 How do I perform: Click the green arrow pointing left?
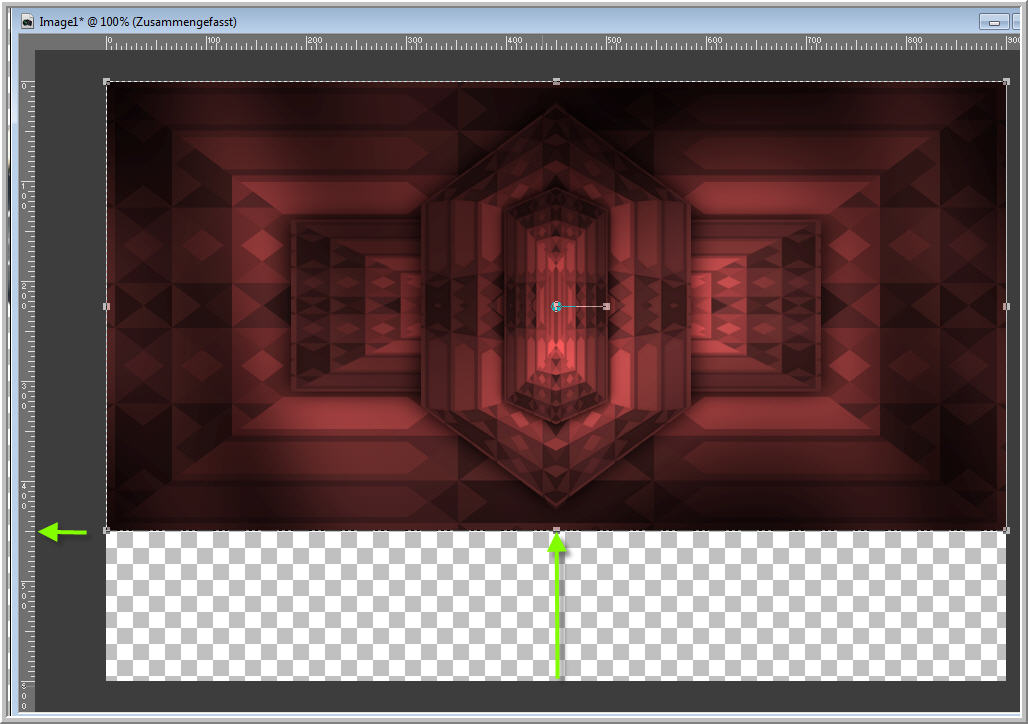click(62, 532)
